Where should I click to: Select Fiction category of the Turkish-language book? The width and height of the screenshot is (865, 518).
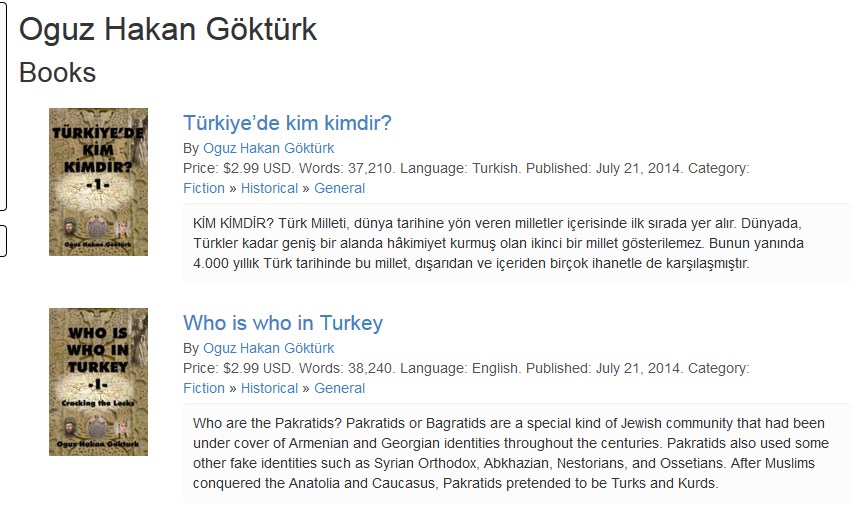(x=204, y=188)
